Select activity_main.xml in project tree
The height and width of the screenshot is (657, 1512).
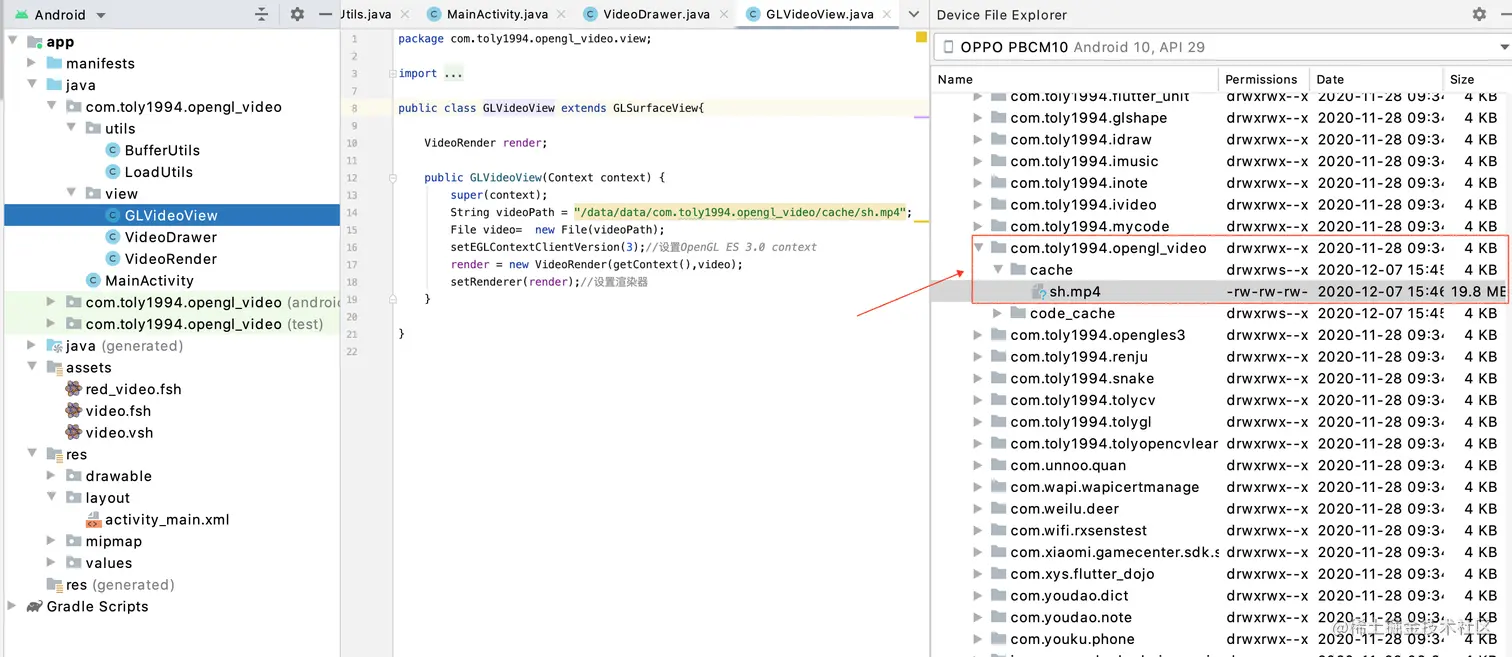[x=167, y=519]
